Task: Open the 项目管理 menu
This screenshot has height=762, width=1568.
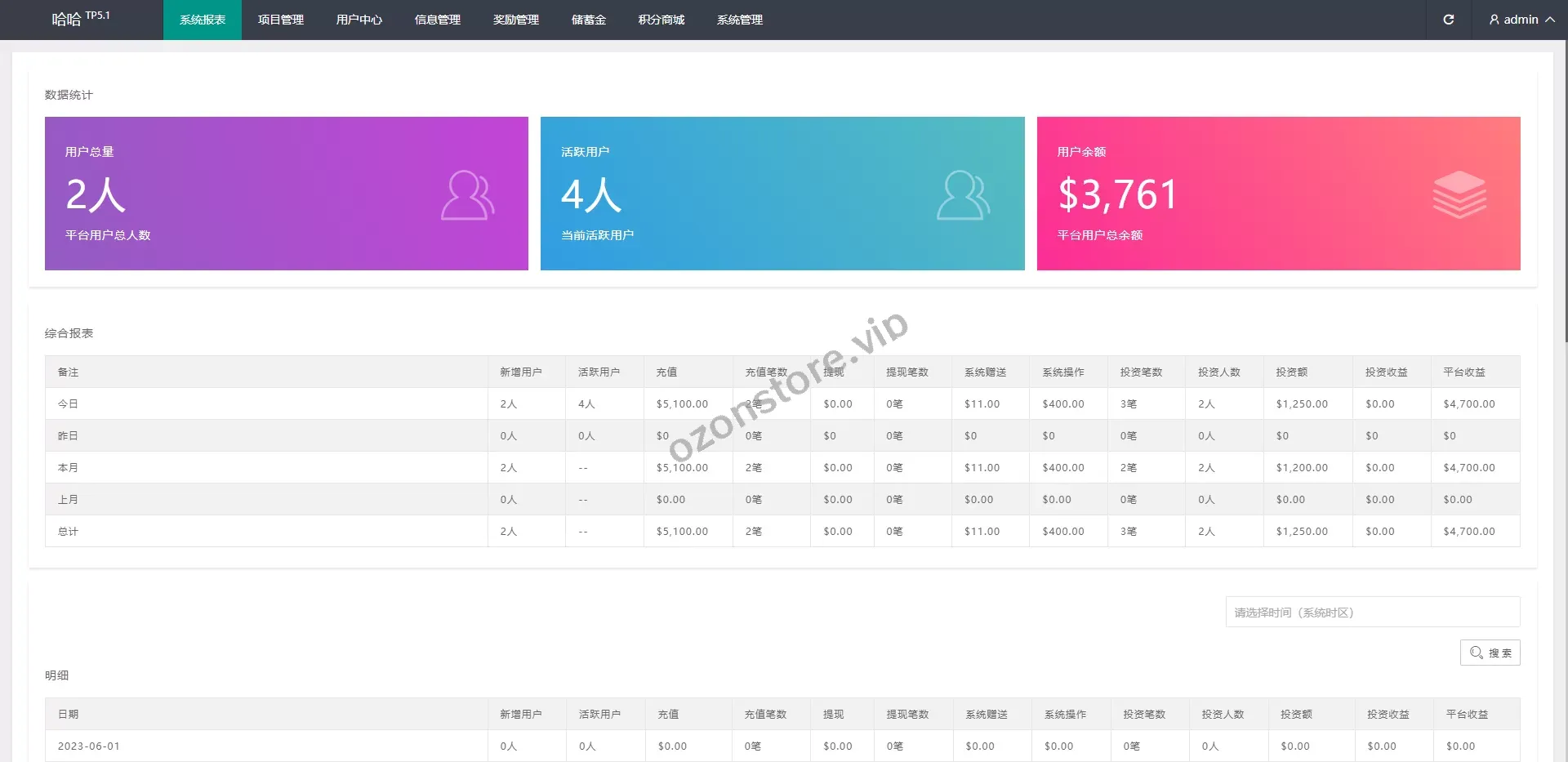Action: pos(280,20)
